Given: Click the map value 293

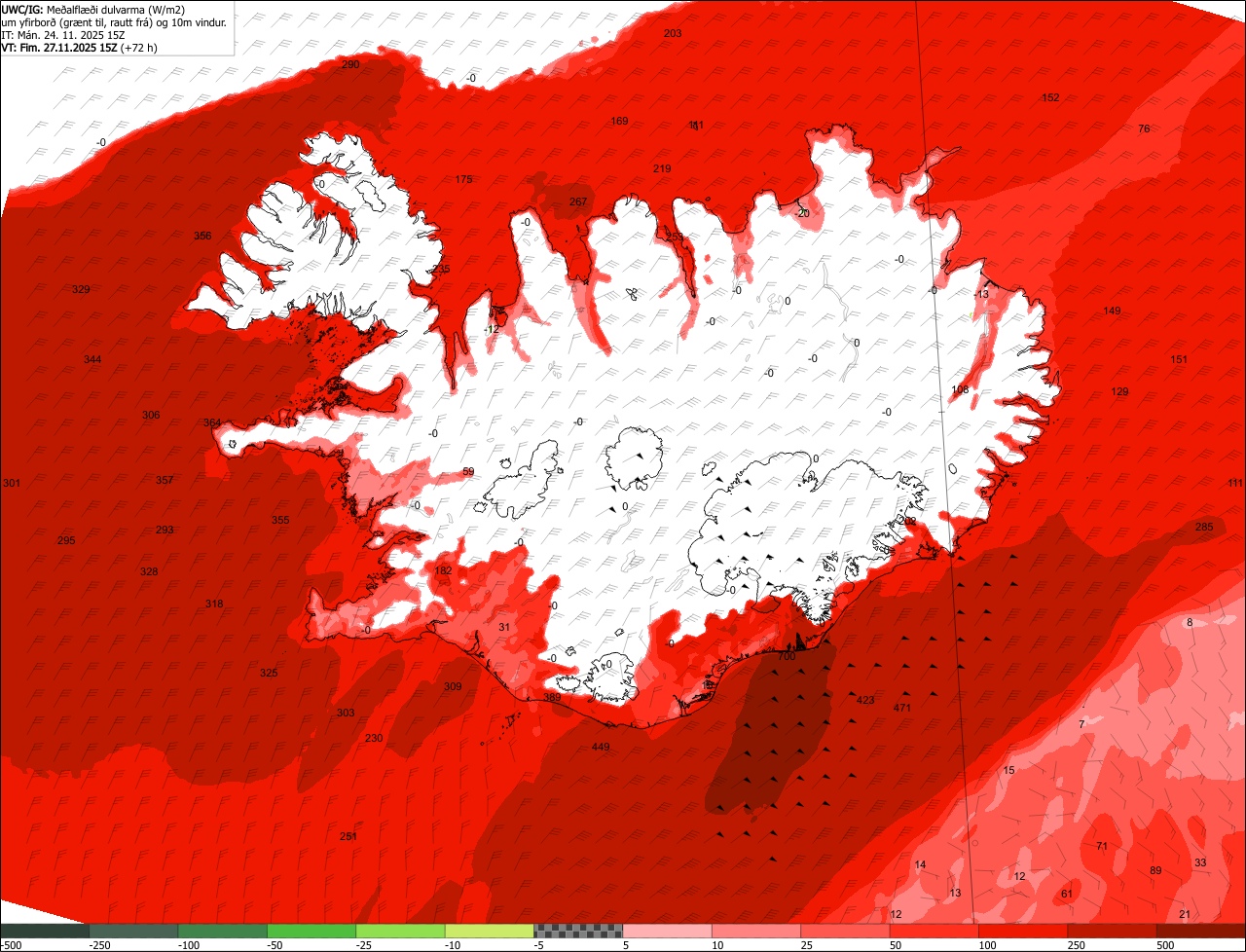Looking at the screenshot, I should [165, 530].
